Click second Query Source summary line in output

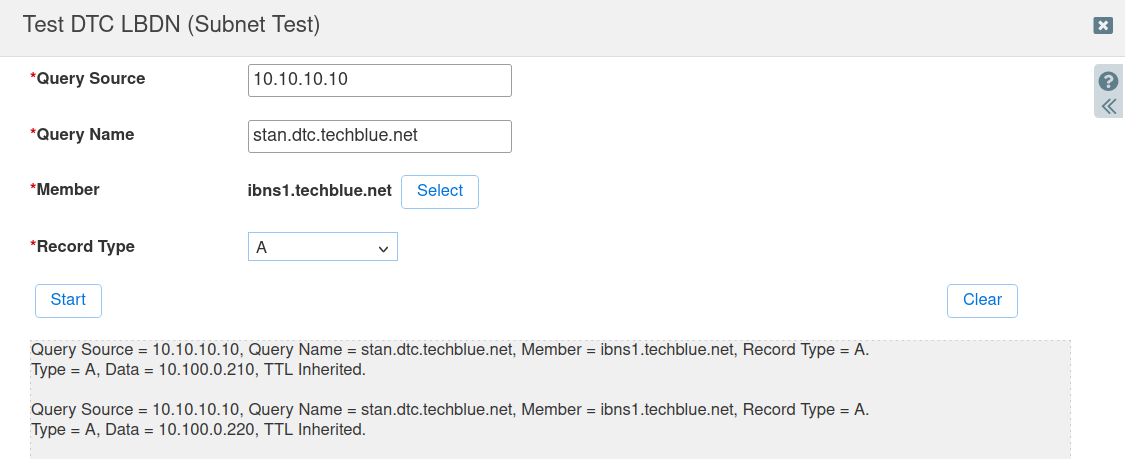[x=450, y=410]
